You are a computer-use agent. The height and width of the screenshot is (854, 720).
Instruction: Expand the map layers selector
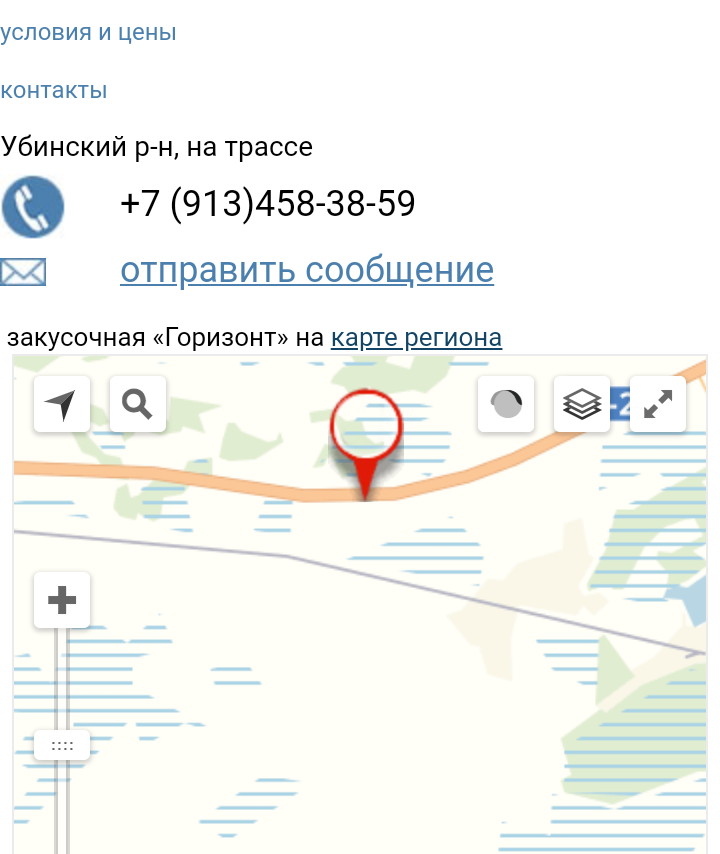[582, 404]
